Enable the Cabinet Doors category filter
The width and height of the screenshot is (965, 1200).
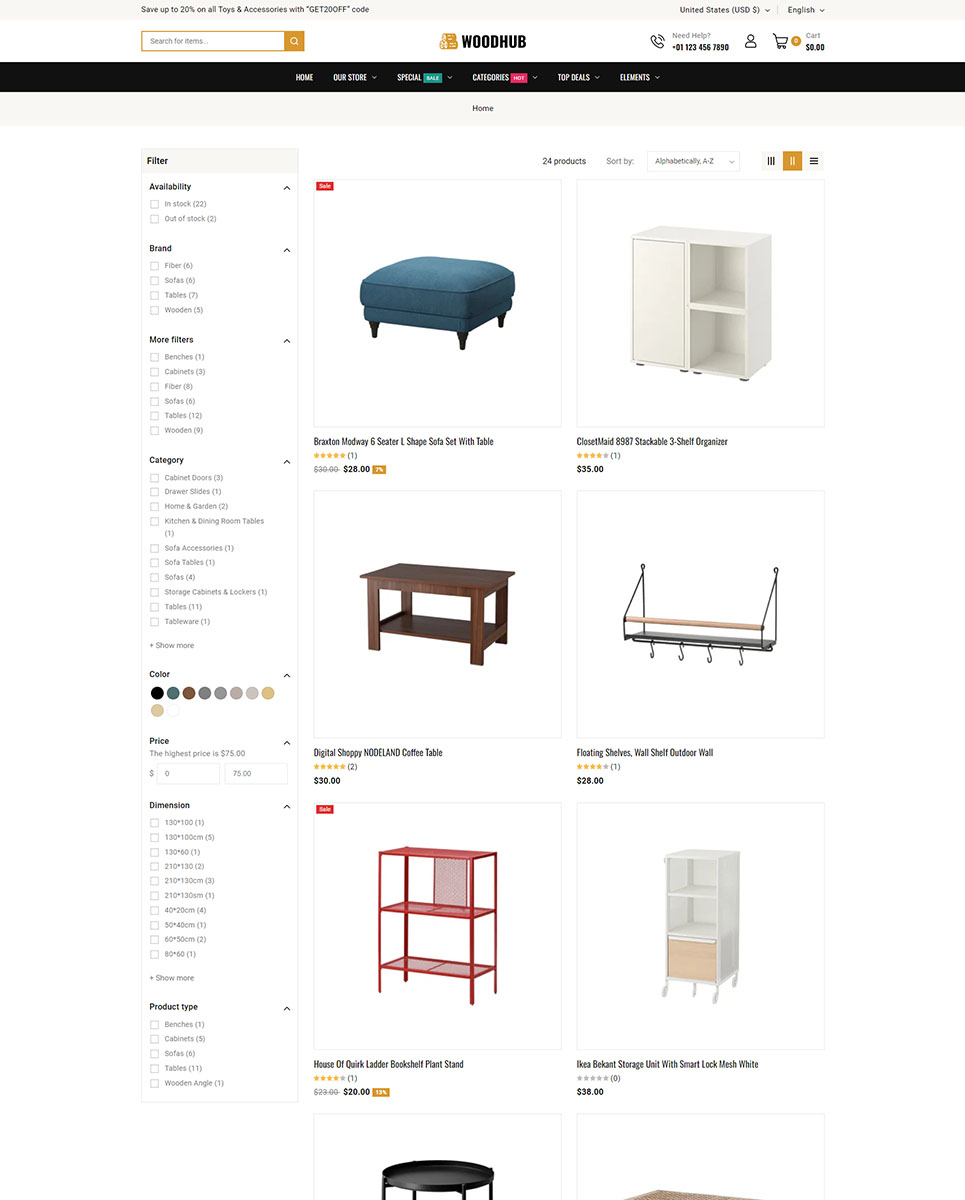[x=155, y=478]
